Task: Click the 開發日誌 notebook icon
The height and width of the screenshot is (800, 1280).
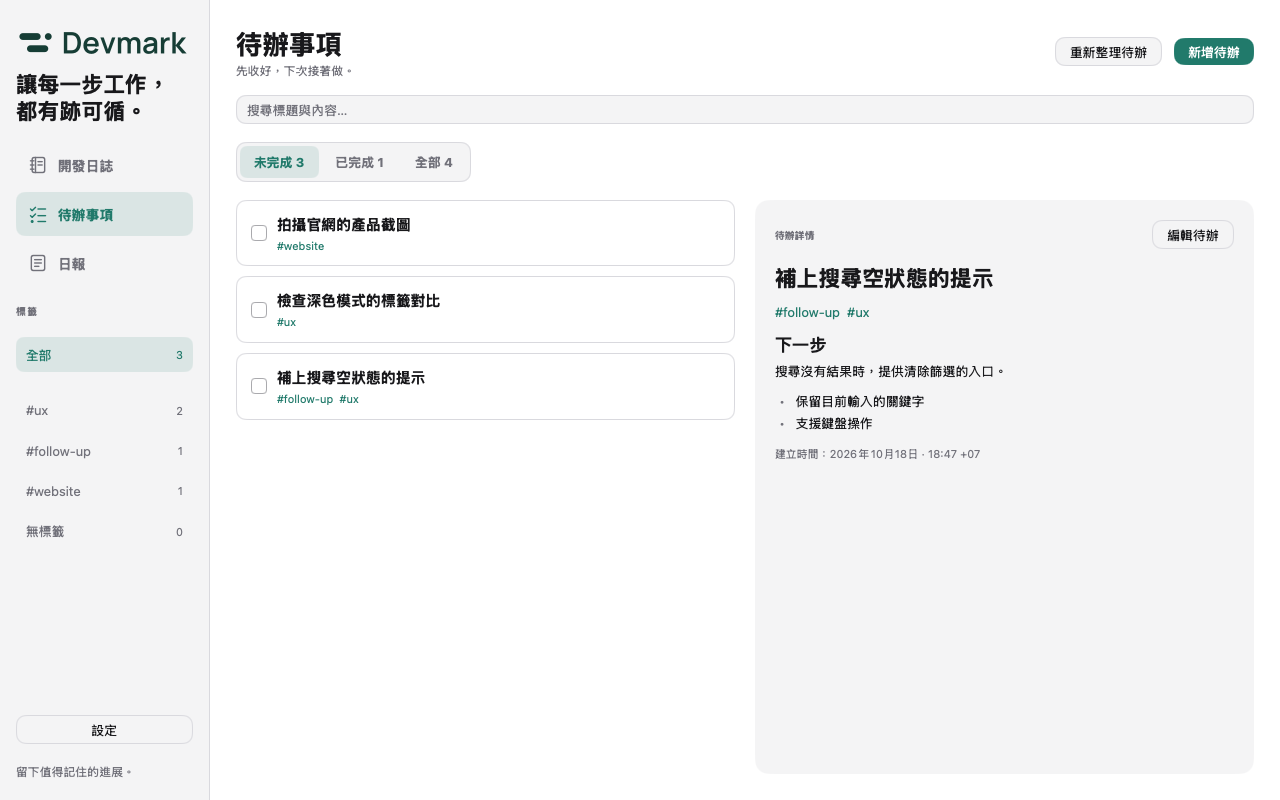Action: [x=38, y=165]
